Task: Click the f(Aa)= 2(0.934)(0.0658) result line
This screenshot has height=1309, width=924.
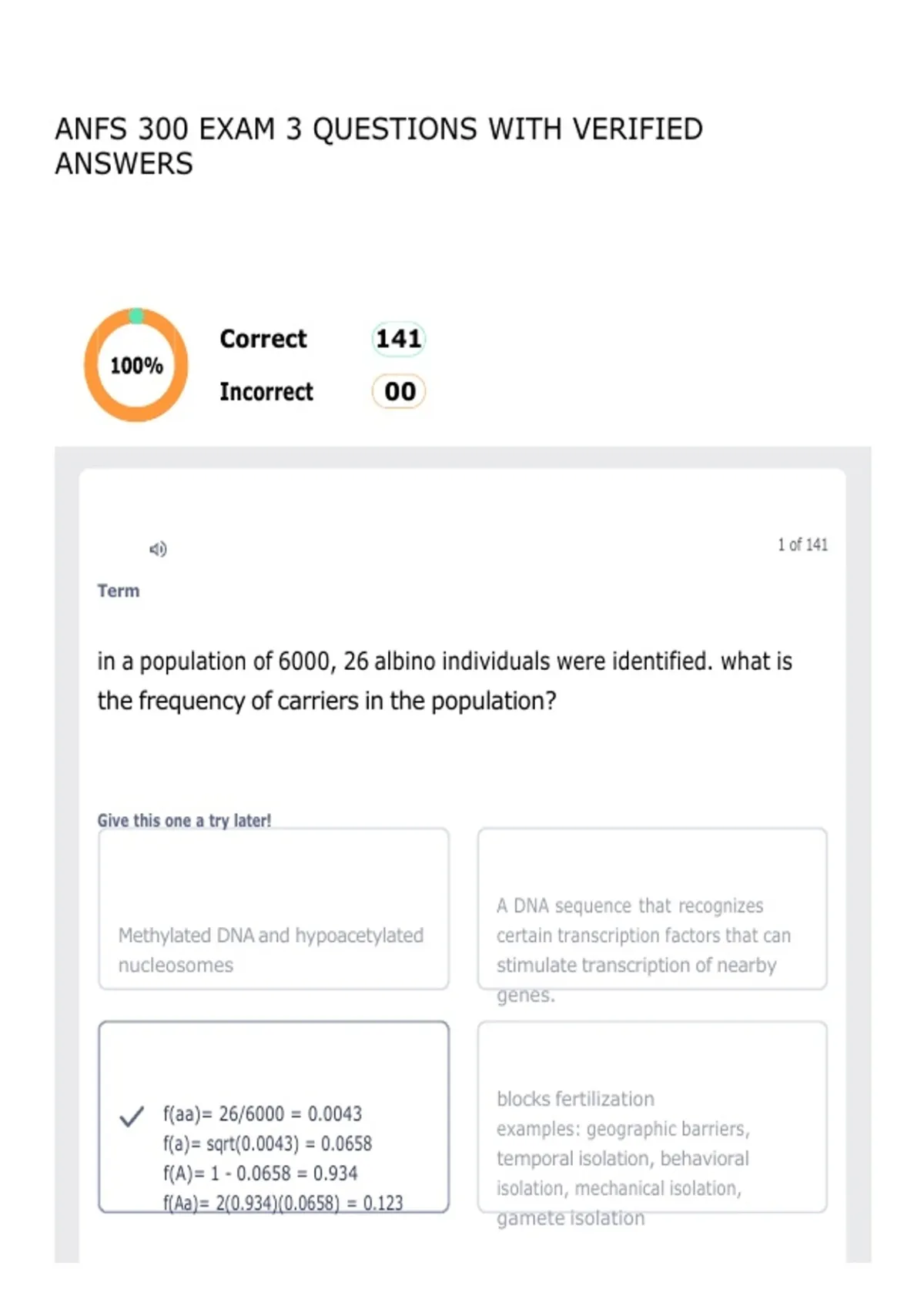Action: click(283, 1203)
